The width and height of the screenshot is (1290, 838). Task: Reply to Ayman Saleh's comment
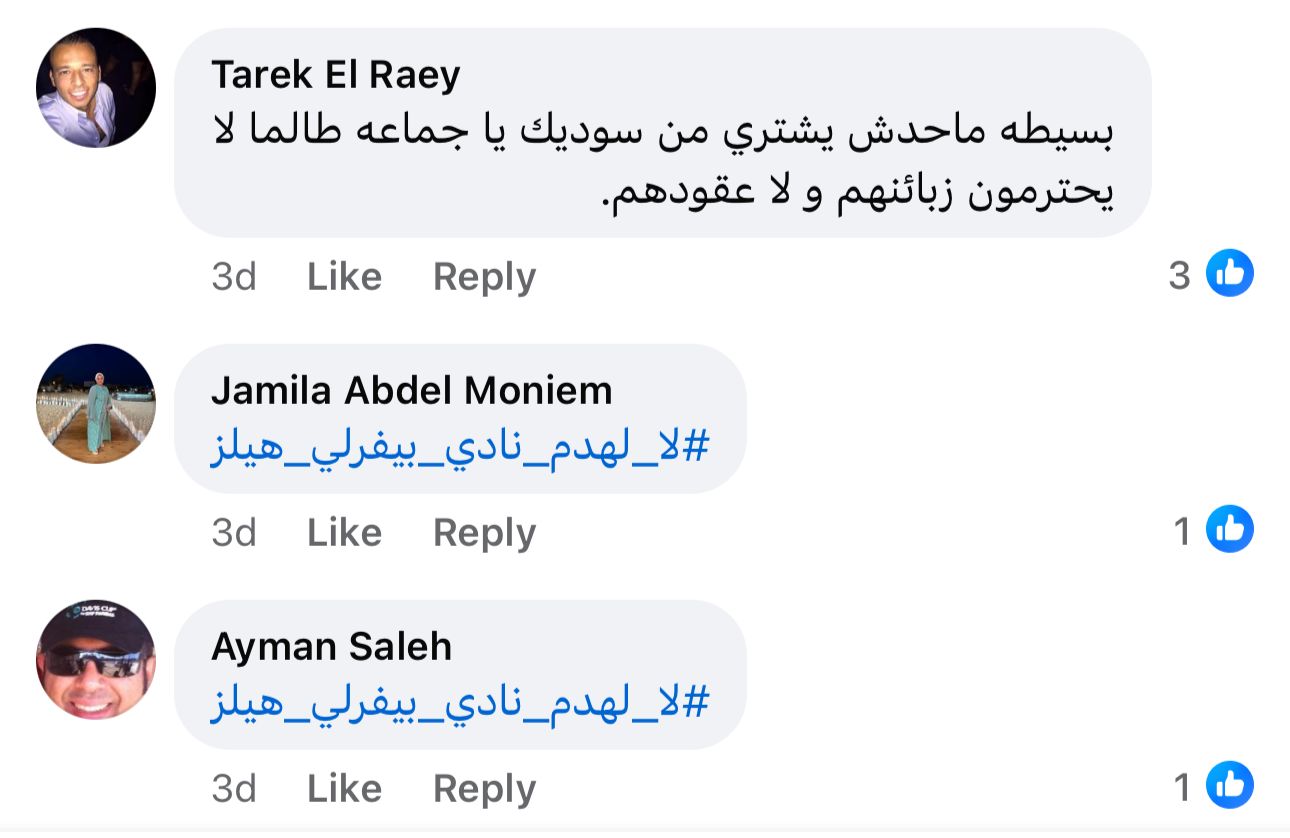pyautogui.click(x=484, y=789)
